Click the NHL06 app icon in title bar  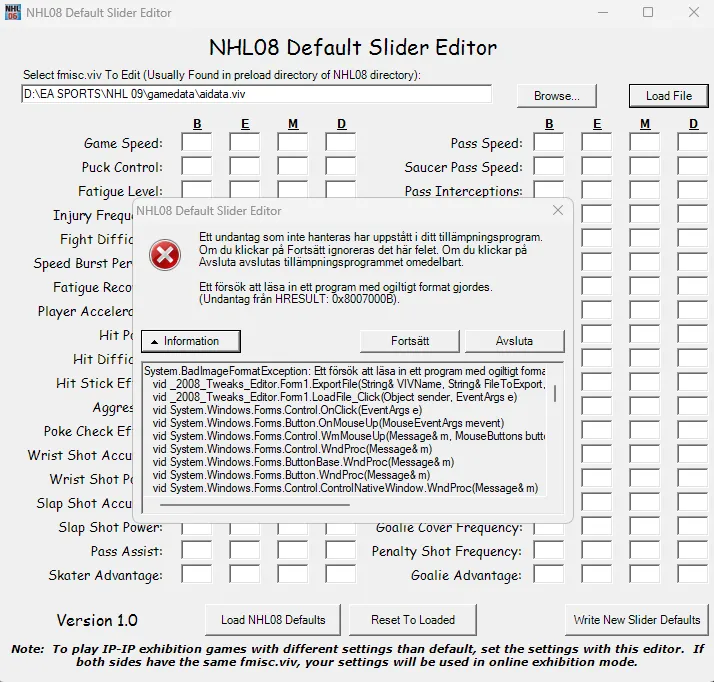coord(13,12)
